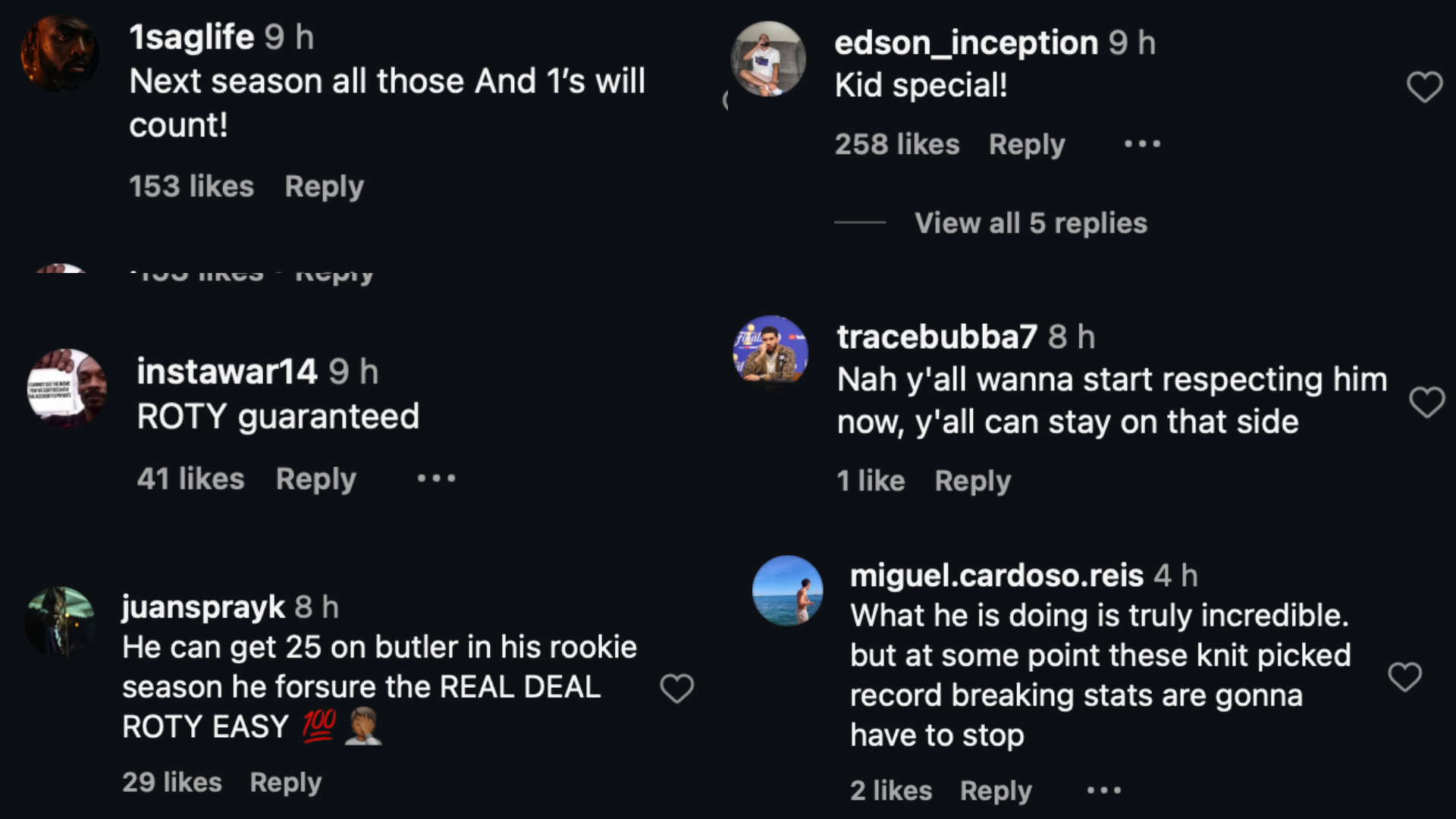Expand "View all 5 replies" thread
This screenshot has width=1456, height=819.
(1030, 223)
